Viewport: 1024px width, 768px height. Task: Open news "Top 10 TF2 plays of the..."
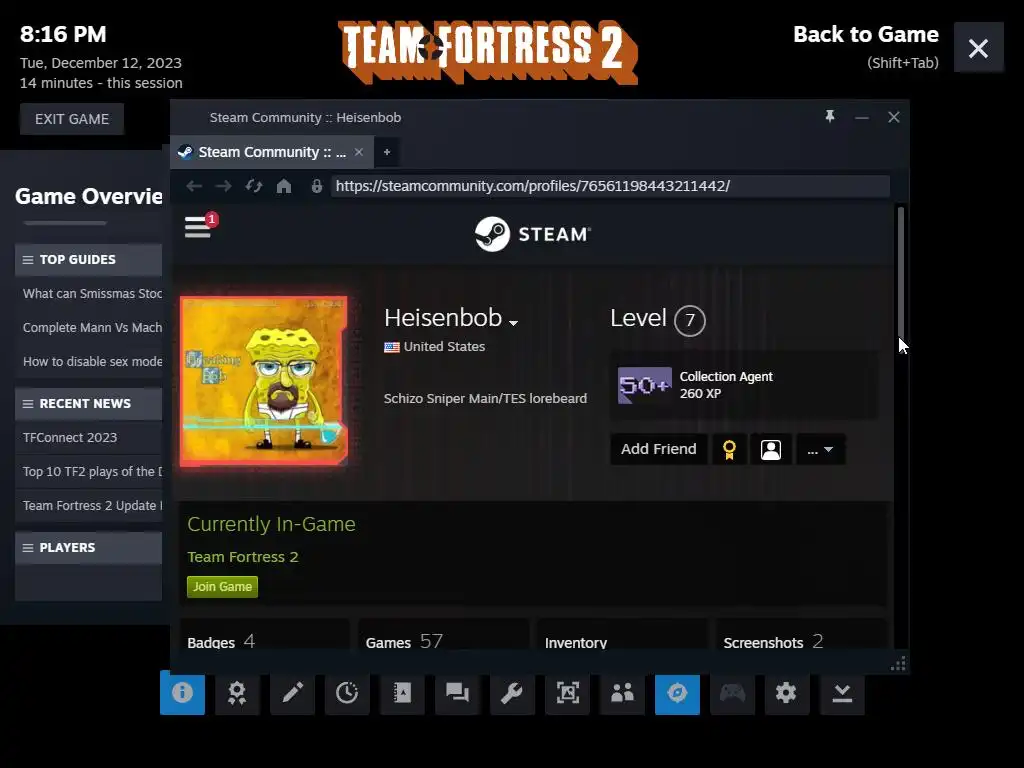pos(92,472)
